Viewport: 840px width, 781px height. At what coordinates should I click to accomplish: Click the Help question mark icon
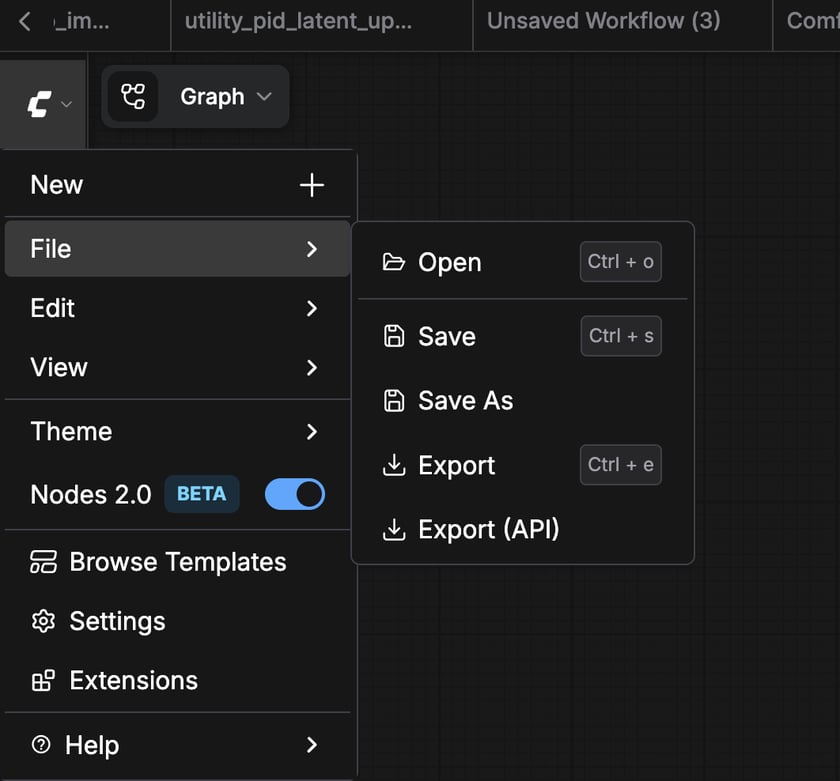pos(41,745)
